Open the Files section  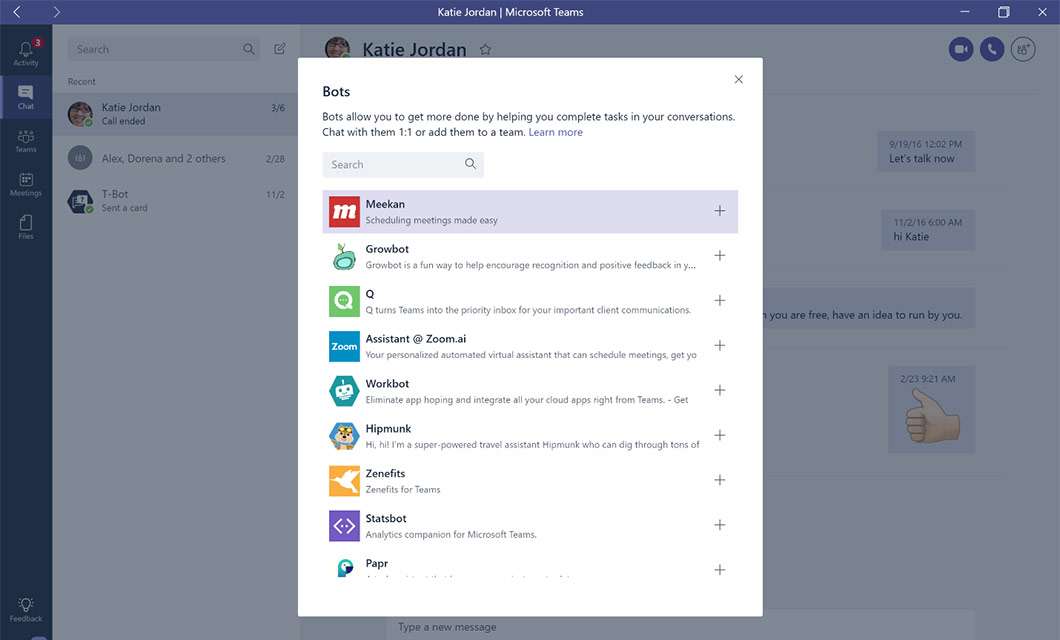tap(25, 222)
